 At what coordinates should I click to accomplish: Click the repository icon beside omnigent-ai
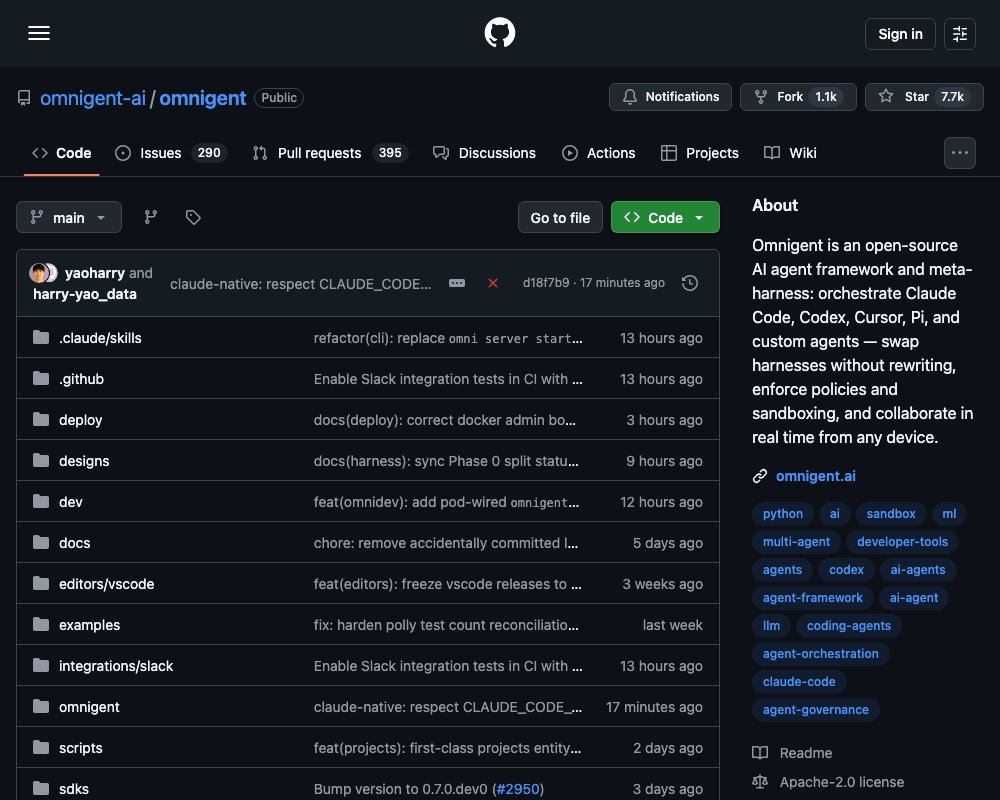(24, 98)
